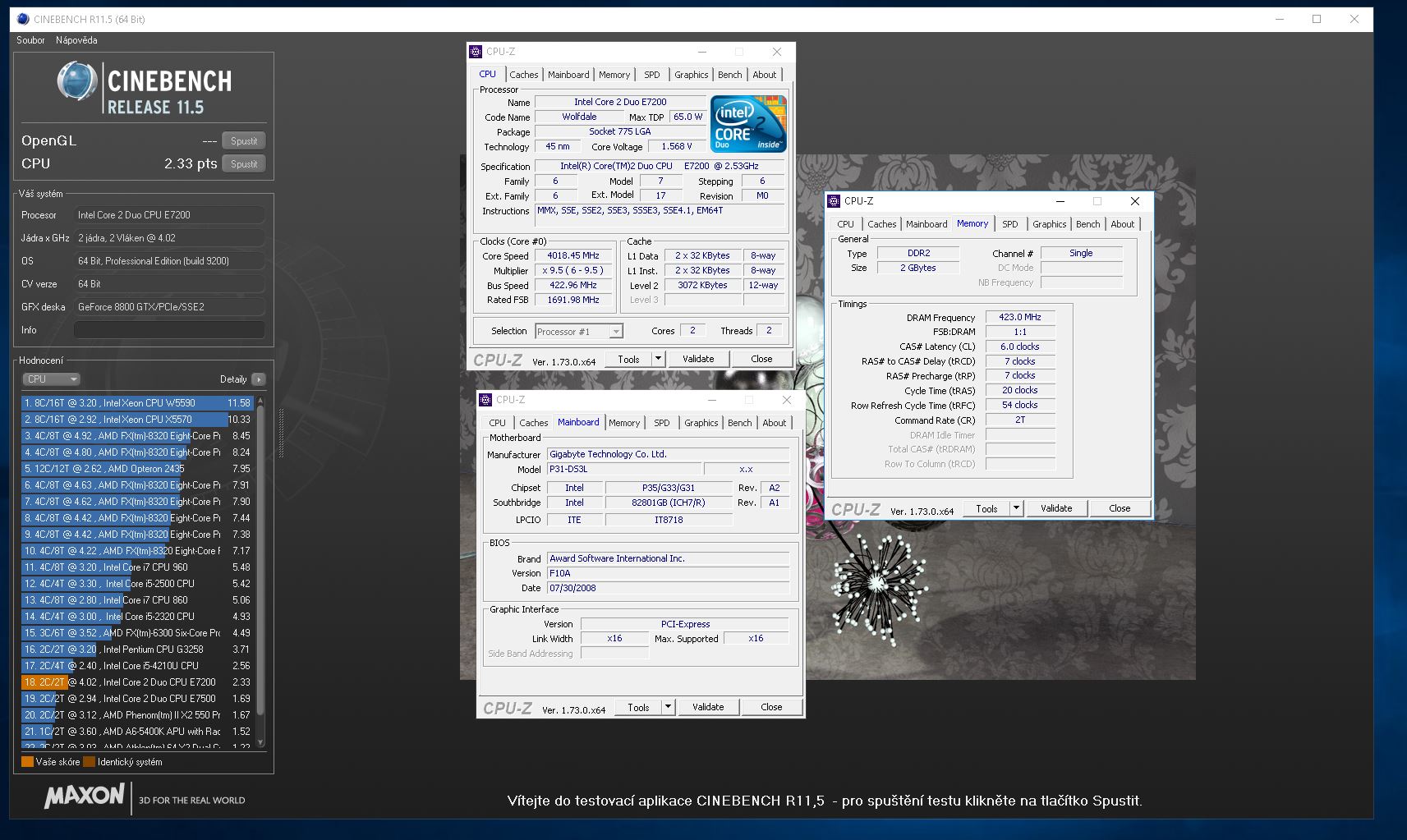Image resolution: width=1407 pixels, height=840 pixels.
Task: Open the Nápověda menu
Action: coord(76,40)
